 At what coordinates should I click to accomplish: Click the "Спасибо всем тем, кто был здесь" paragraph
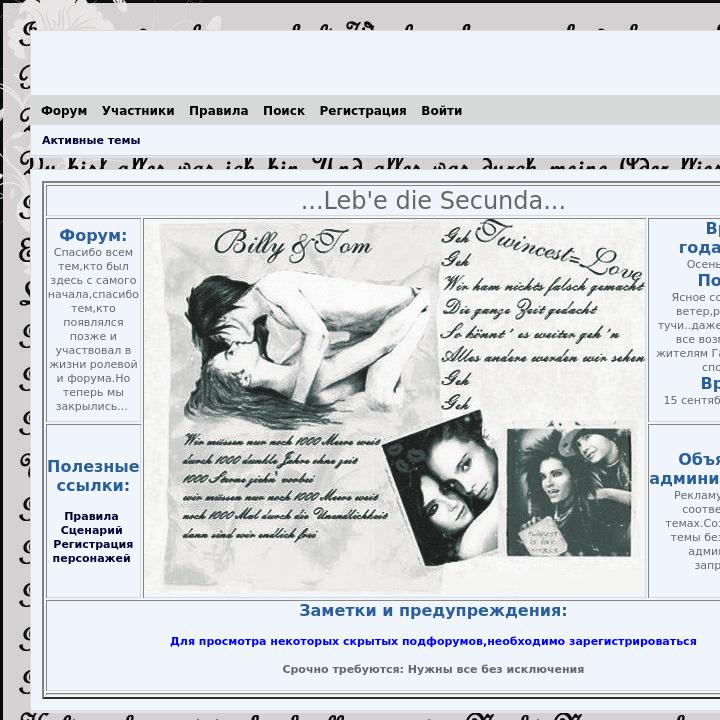point(93,329)
